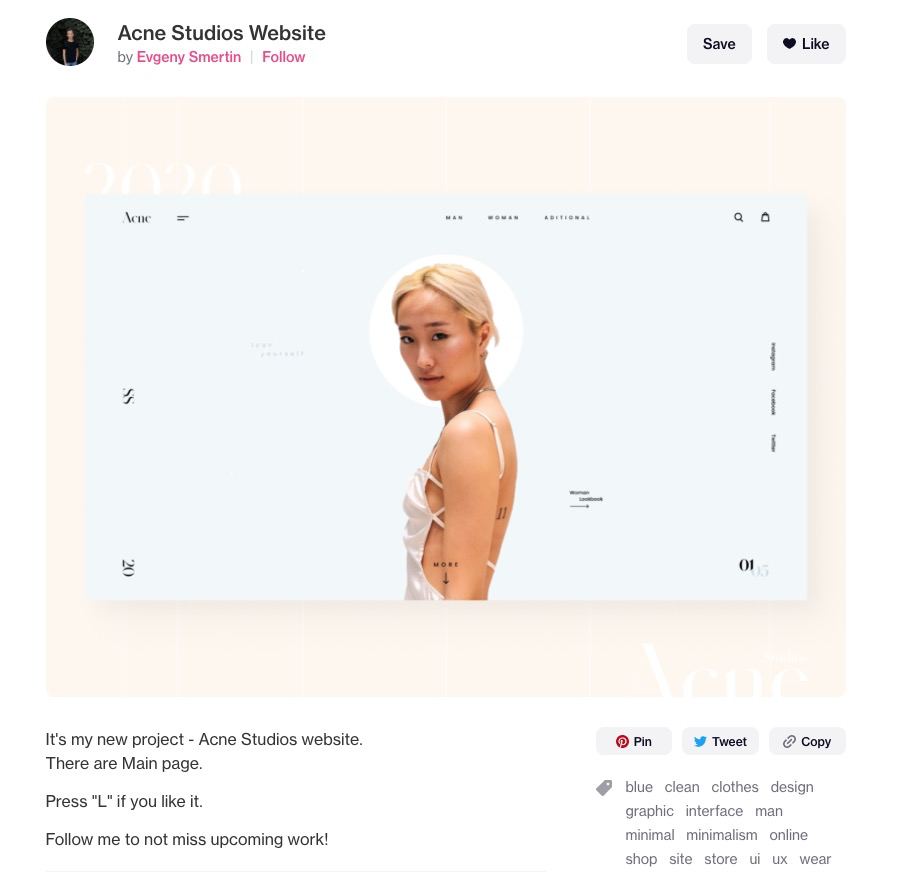Open Evgeny Smertin's profile link
Screen dimensions: 917x872
point(188,57)
